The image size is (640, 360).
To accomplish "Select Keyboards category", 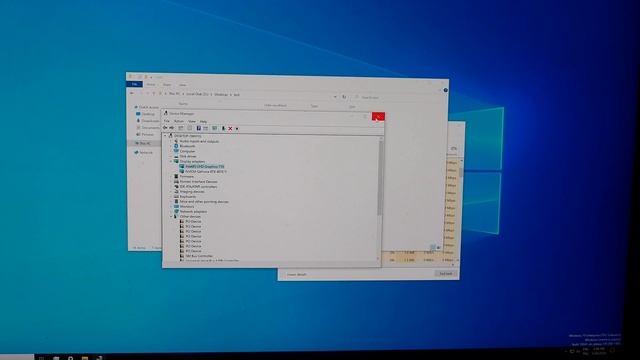I will point(188,196).
